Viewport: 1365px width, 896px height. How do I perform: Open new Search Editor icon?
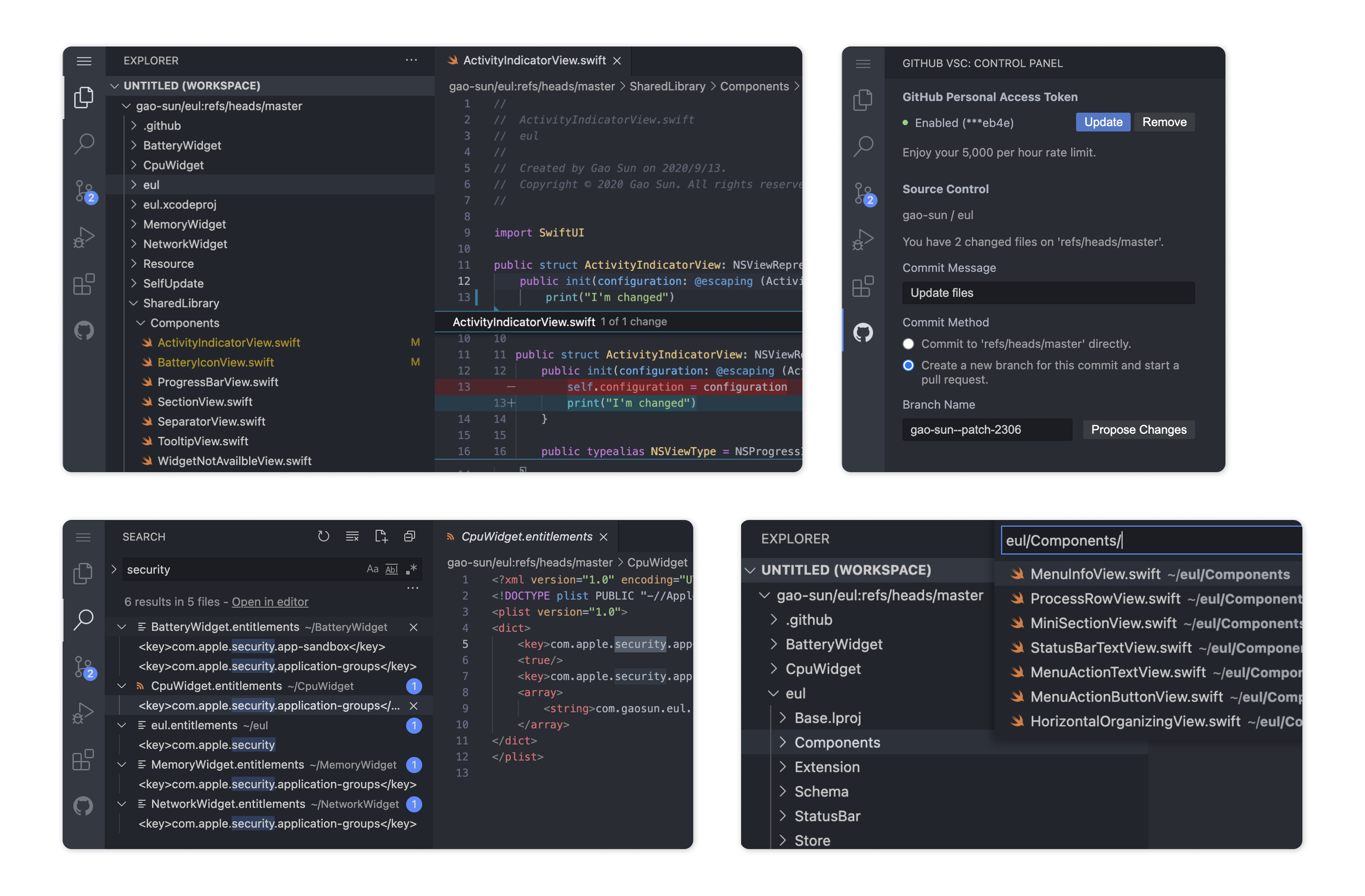click(x=382, y=537)
